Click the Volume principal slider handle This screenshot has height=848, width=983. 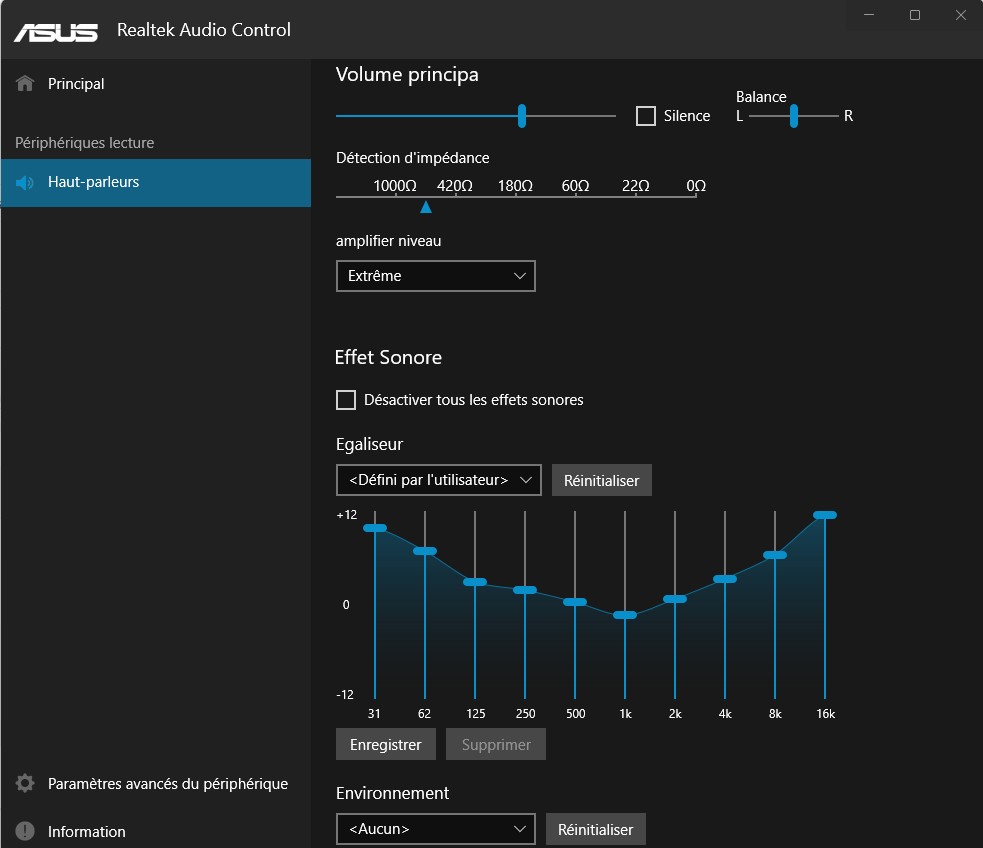pos(522,116)
